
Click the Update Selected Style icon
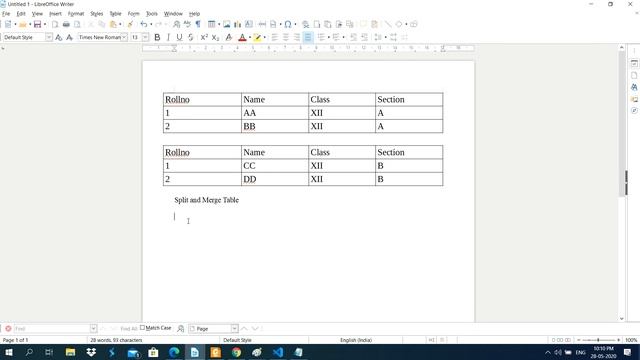pos(59,37)
